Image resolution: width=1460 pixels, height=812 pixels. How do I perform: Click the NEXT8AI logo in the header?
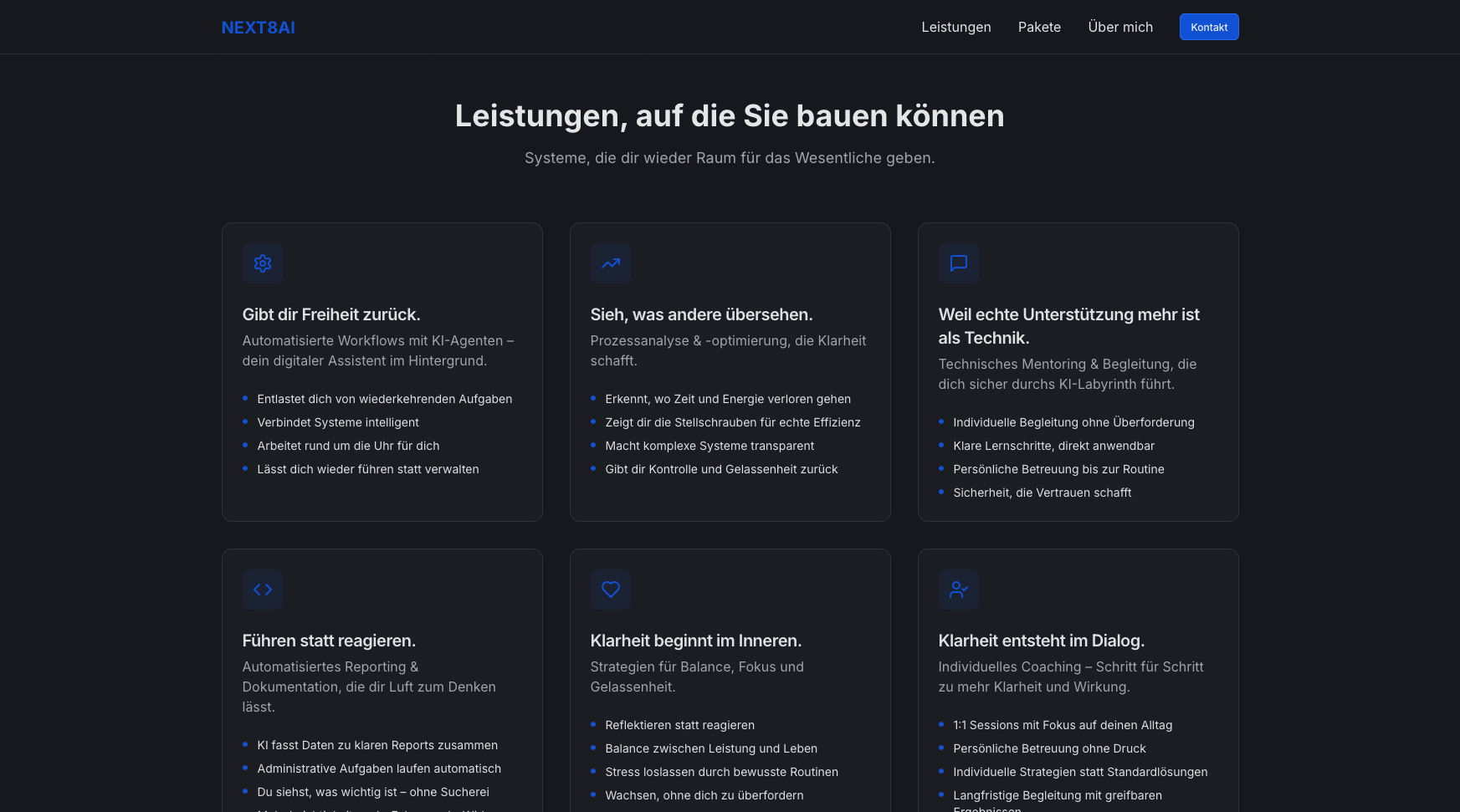[257, 27]
